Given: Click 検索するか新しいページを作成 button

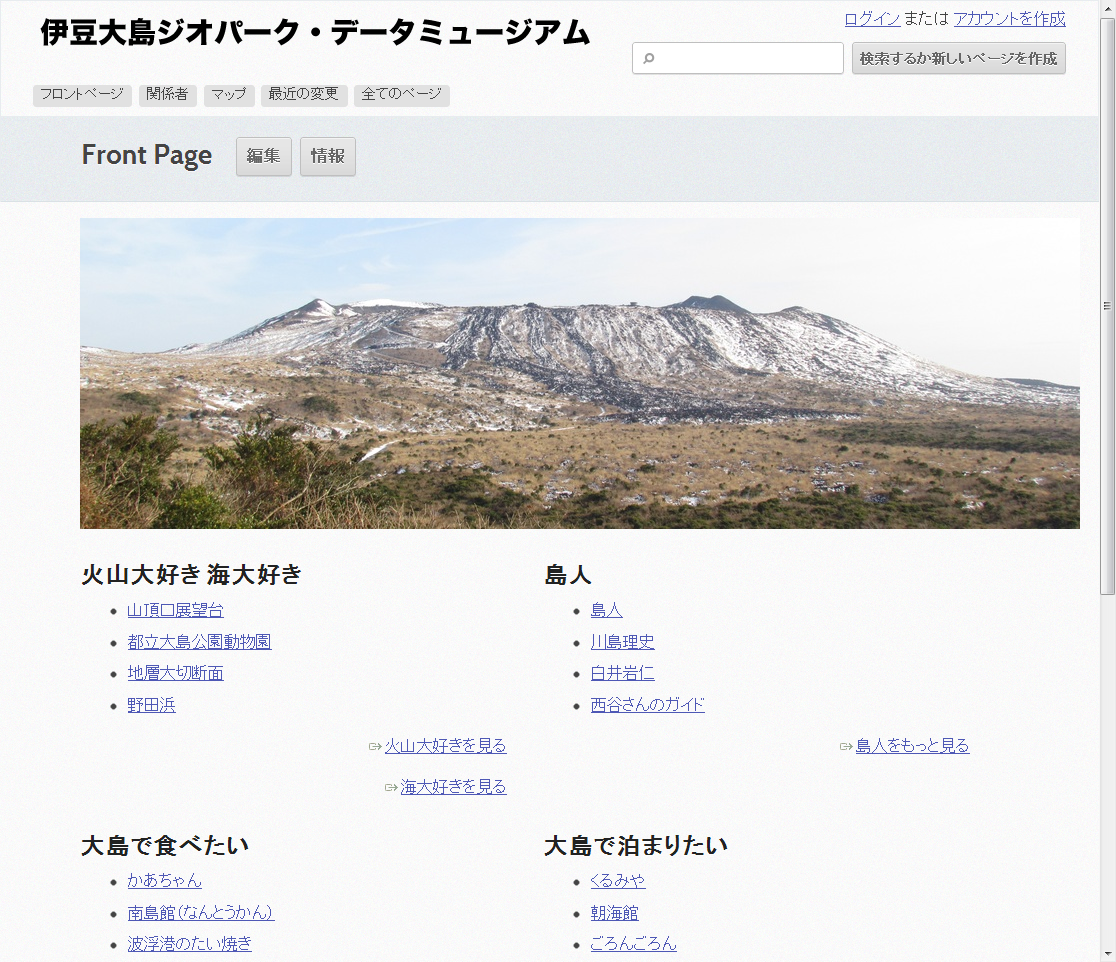Looking at the screenshot, I should click(959, 58).
